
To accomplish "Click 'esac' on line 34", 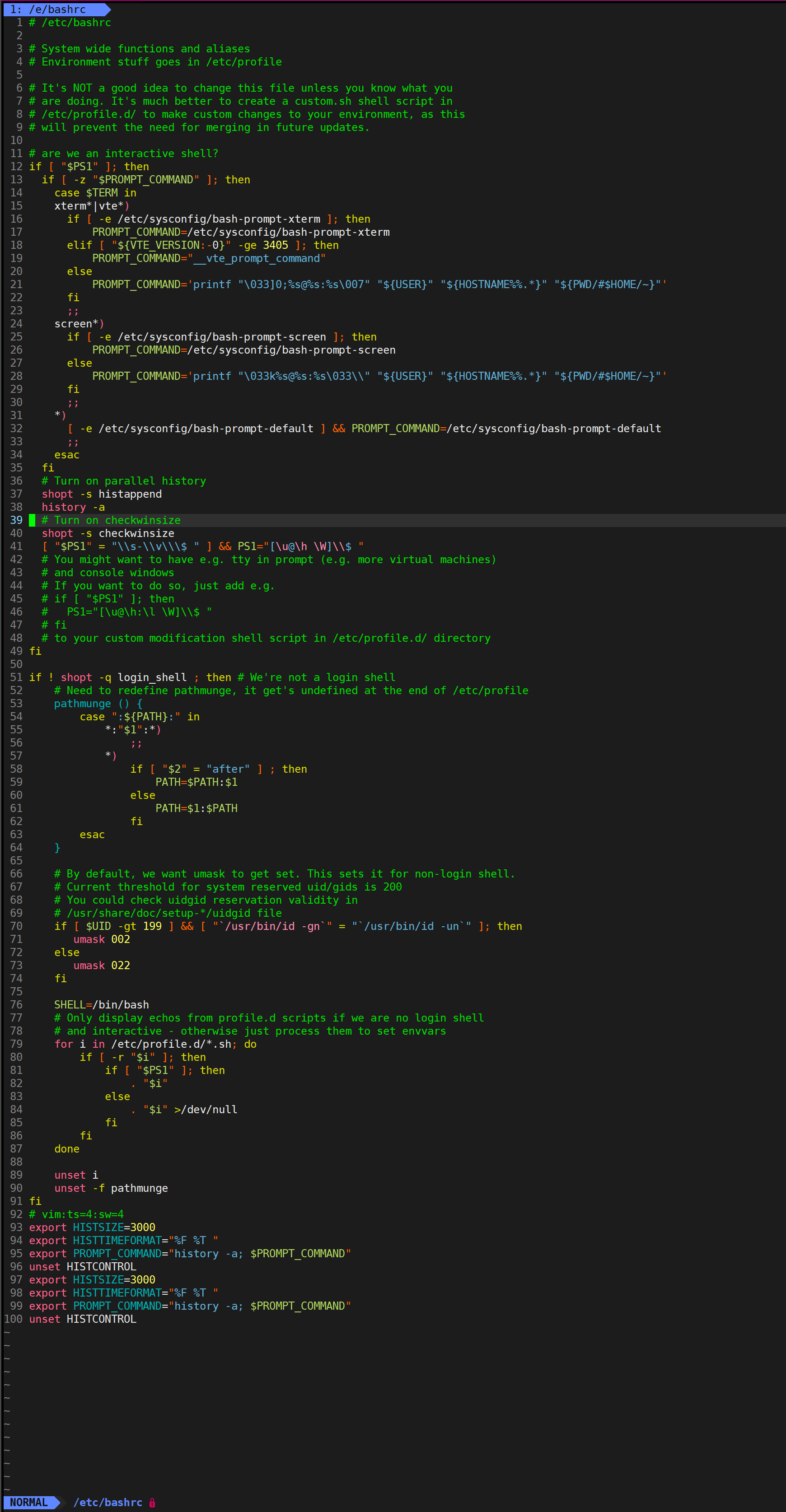I will [x=67, y=455].
